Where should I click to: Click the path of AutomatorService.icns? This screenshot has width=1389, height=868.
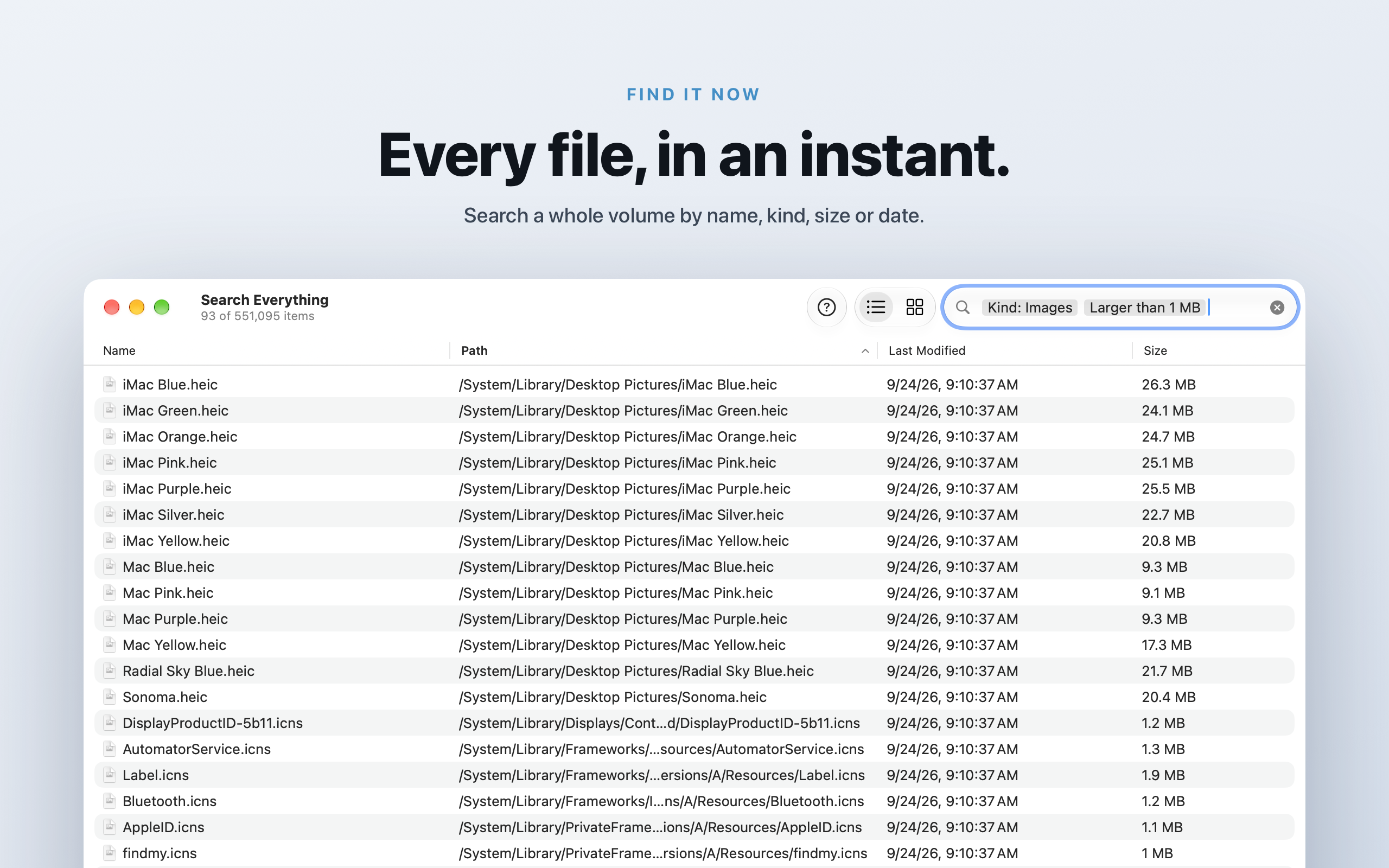coord(661,749)
